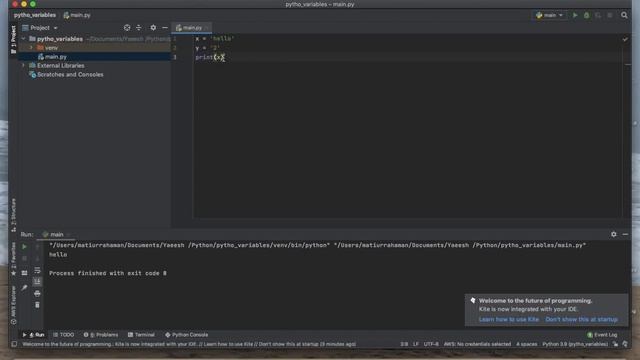Screen dimensions: 640x360
Task: Run the main configuration from toolbar
Action: pos(575,15)
